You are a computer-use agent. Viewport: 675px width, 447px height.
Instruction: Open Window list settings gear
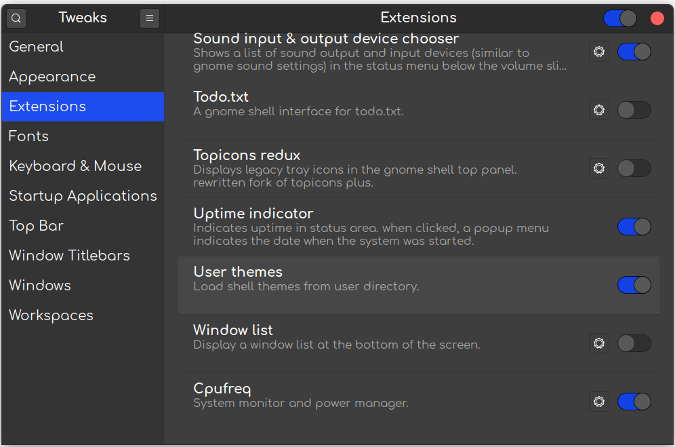pos(599,343)
